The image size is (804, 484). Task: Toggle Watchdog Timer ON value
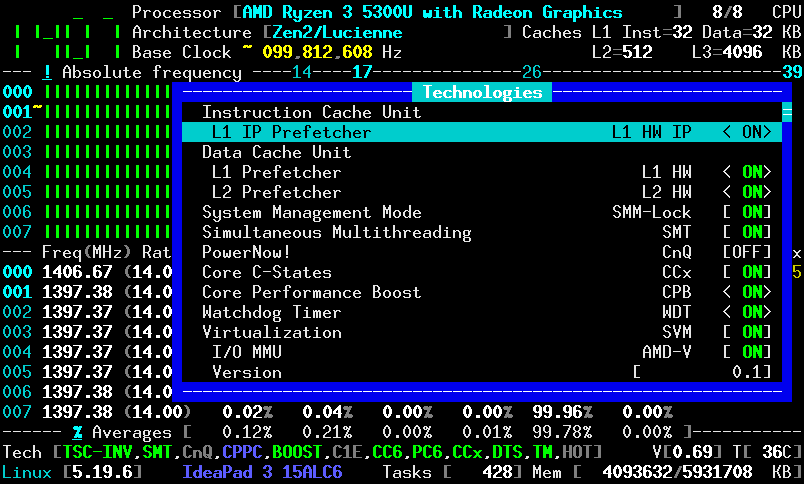point(747,312)
